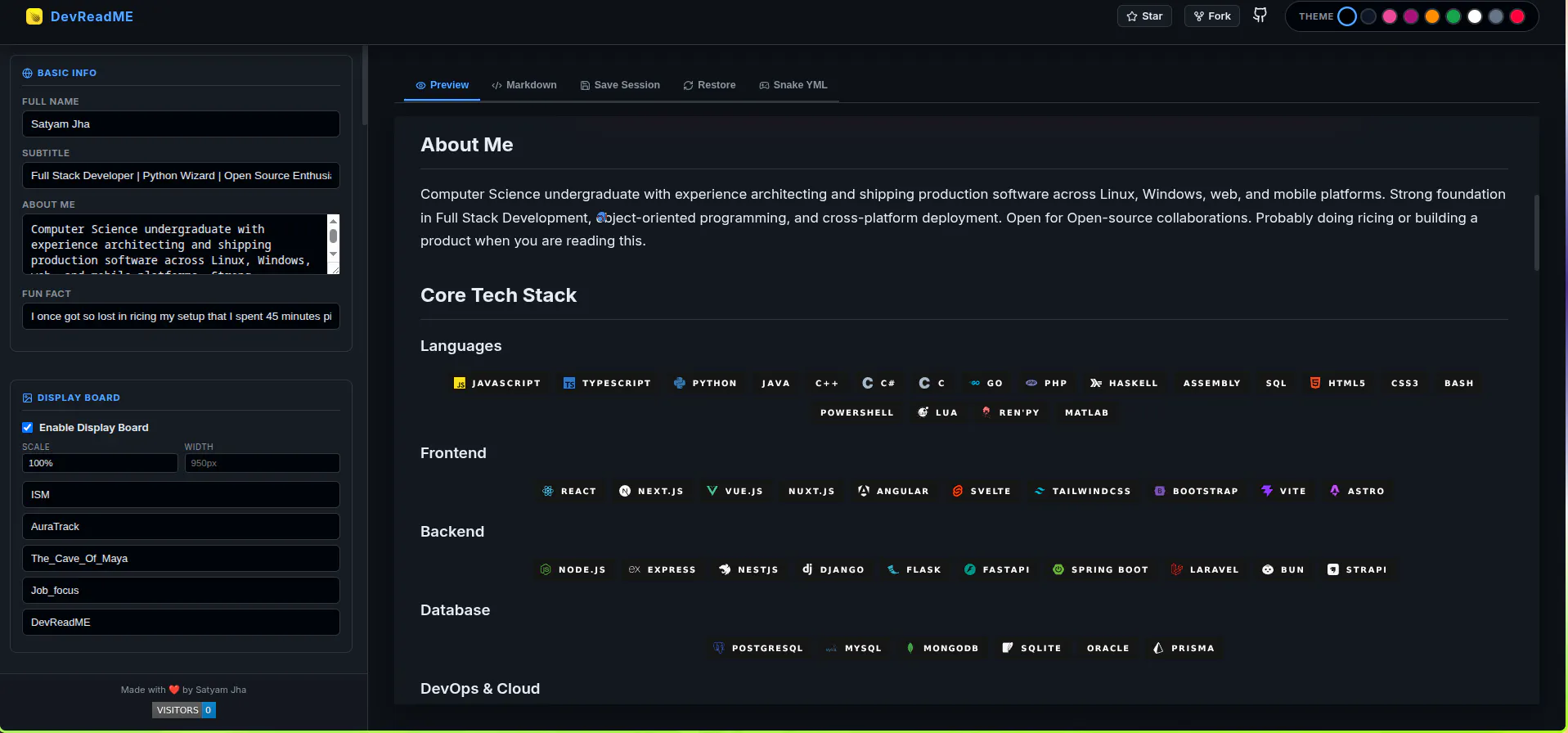
Task: Click the PostgreSQL database badge
Action: click(x=758, y=648)
